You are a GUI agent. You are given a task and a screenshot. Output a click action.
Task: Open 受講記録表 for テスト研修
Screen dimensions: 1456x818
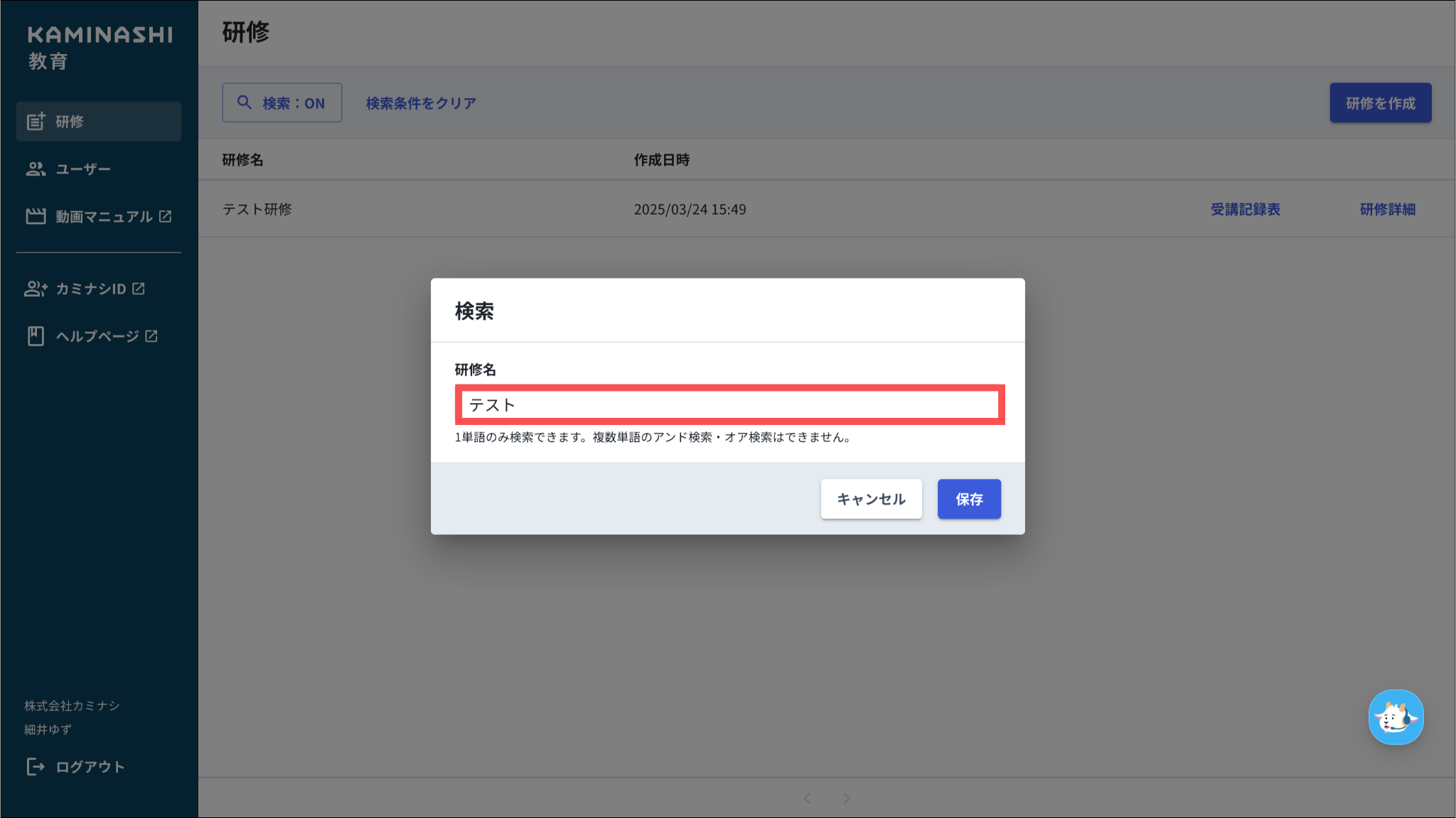pyautogui.click(x=1245, y=210)
